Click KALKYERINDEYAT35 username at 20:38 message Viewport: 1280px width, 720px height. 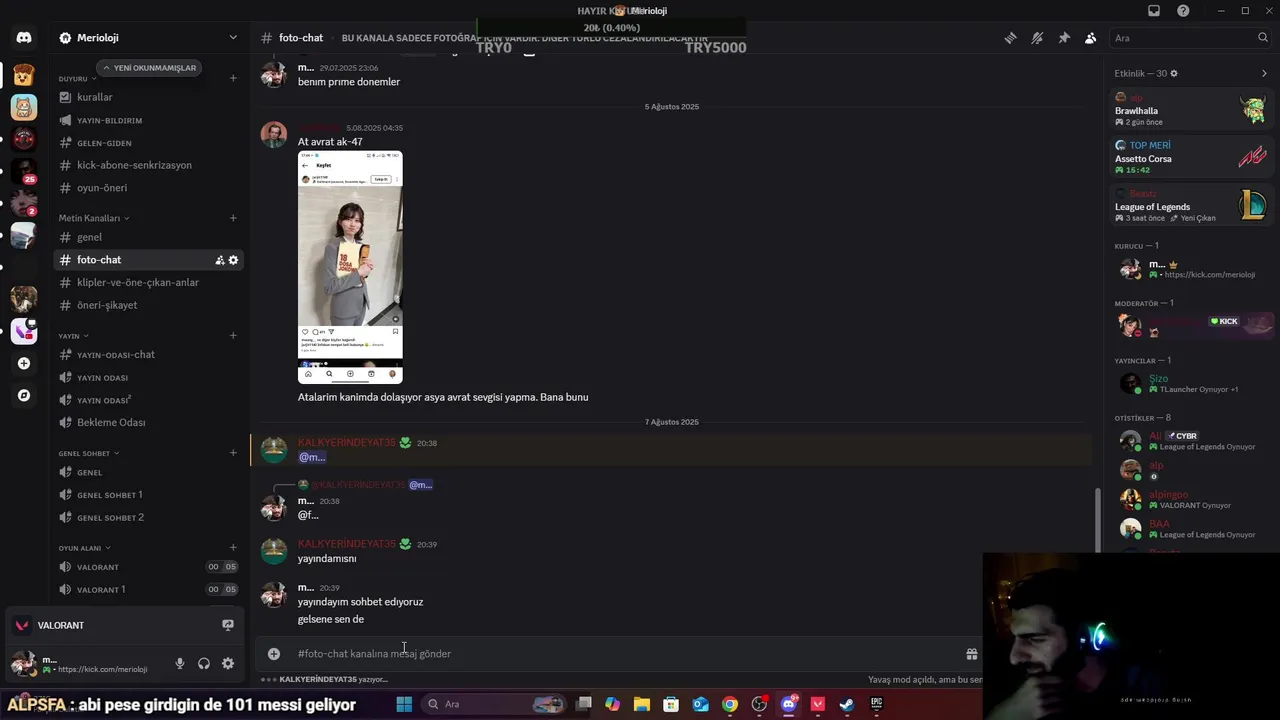pyautogui.click(x=346, y=442)
